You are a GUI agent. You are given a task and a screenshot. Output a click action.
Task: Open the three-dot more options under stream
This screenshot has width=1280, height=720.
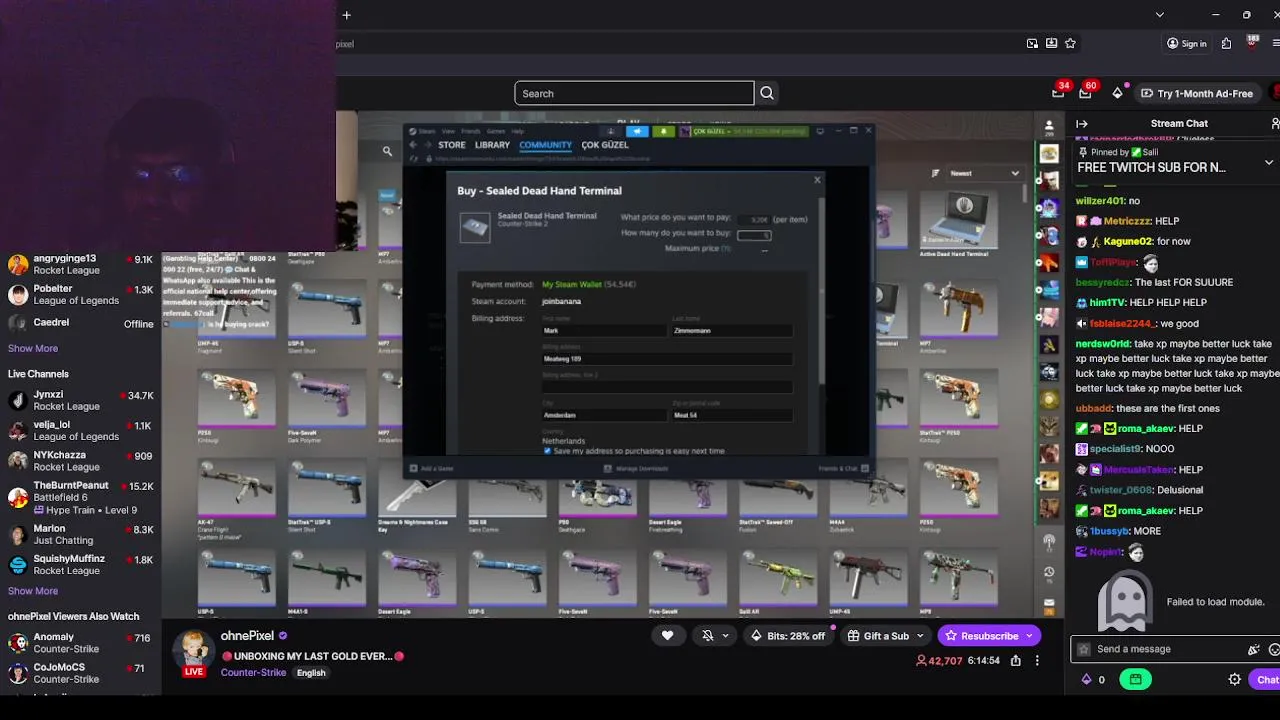click(x=1037, y=661)
